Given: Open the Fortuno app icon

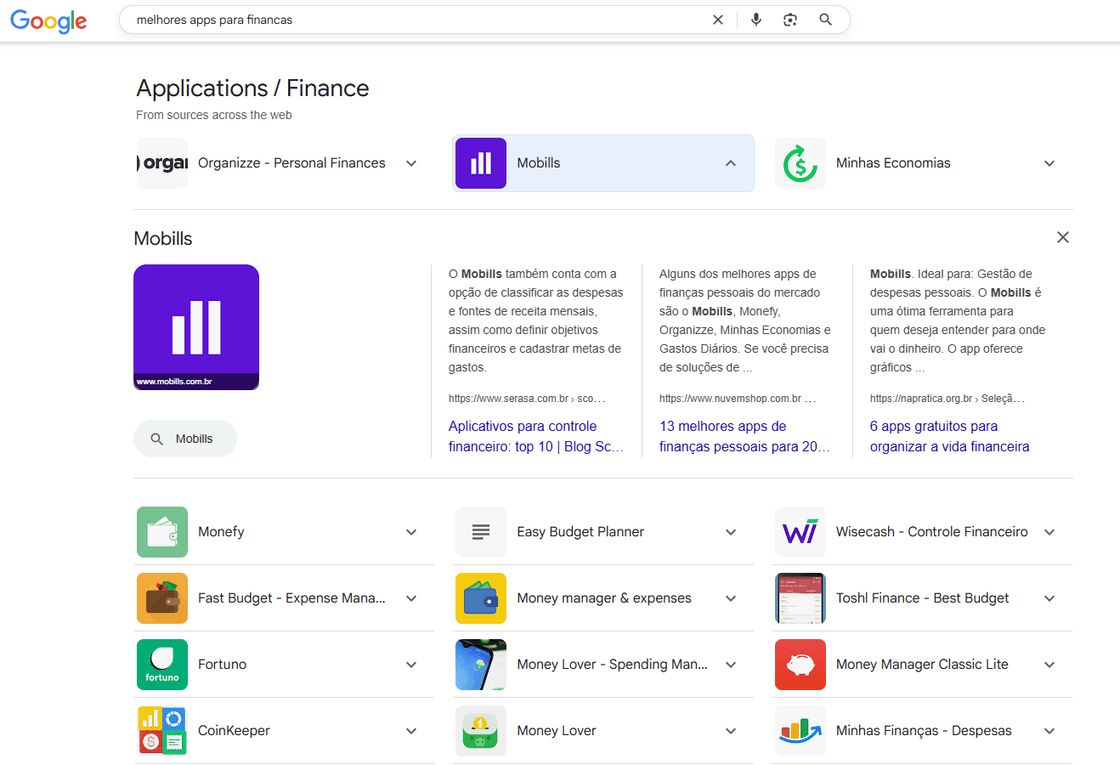Looking at the screenshot, I should click(x=162, y=664).
